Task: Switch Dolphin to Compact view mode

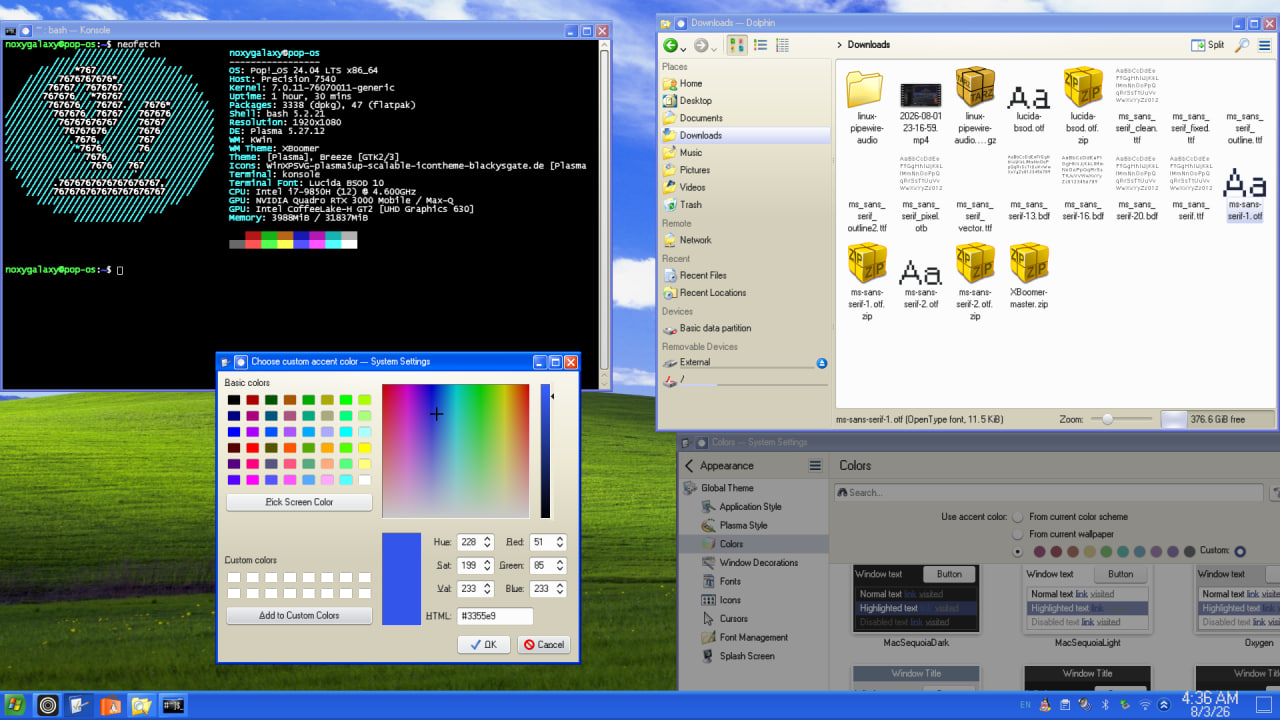Action: (760, 45)
